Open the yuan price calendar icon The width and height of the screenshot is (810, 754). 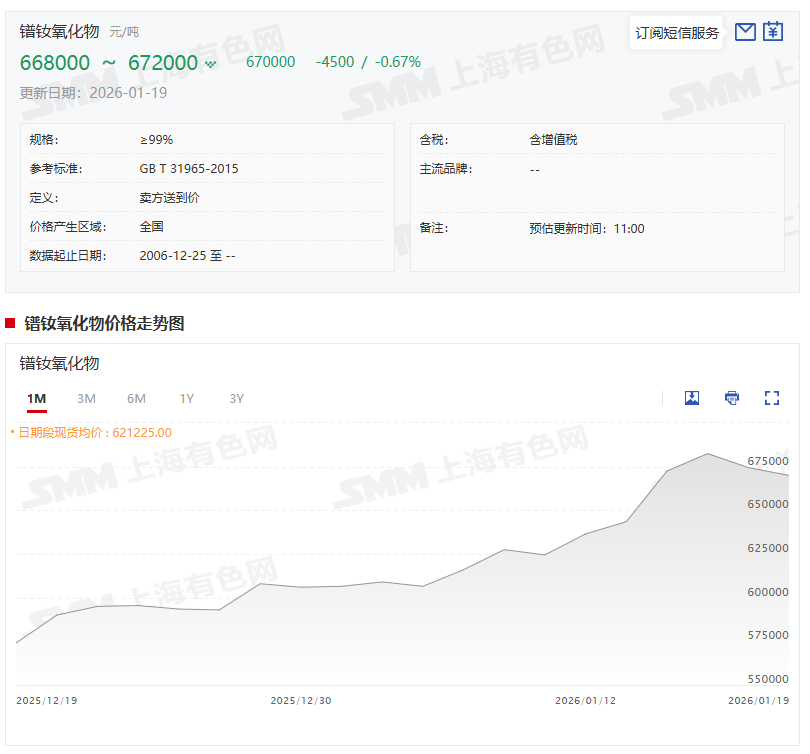coord(773,32)
